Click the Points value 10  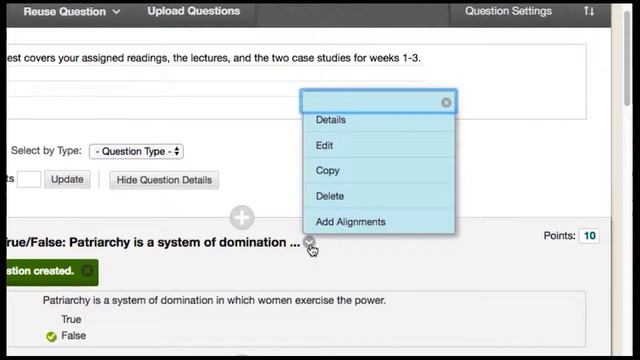coord(589,236)
